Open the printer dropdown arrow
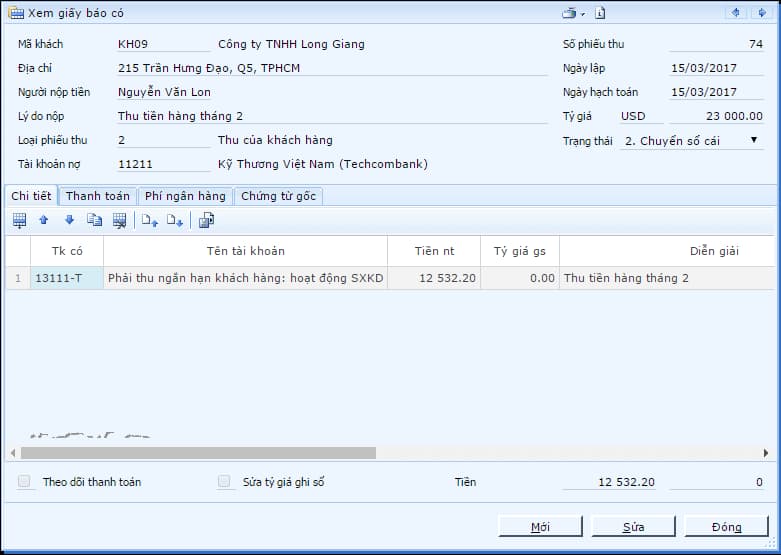 coord(583,14)
